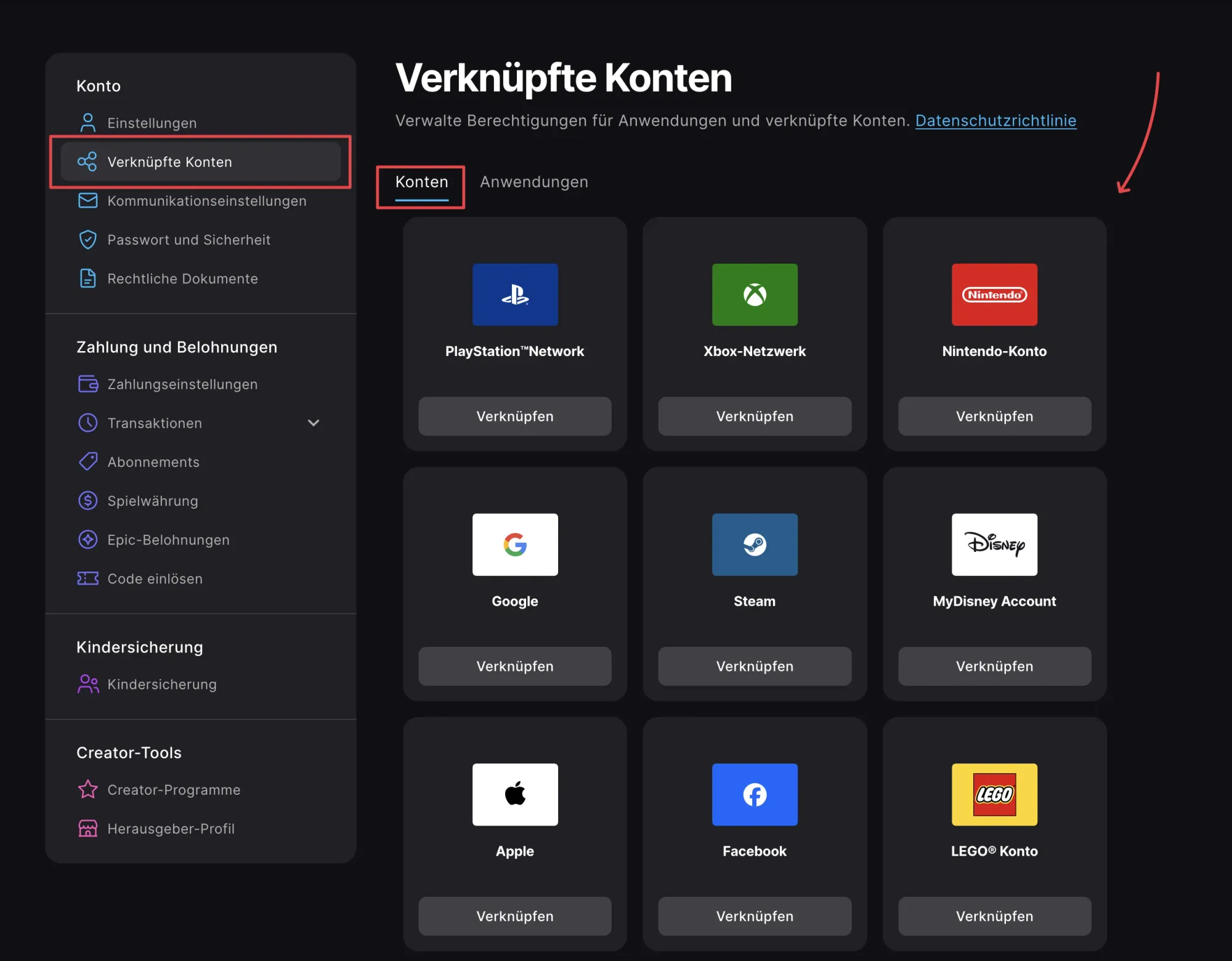1232x961 pixels.
Task: Open the Datenschutzrichtlinie link
Action: coord(995,121)
